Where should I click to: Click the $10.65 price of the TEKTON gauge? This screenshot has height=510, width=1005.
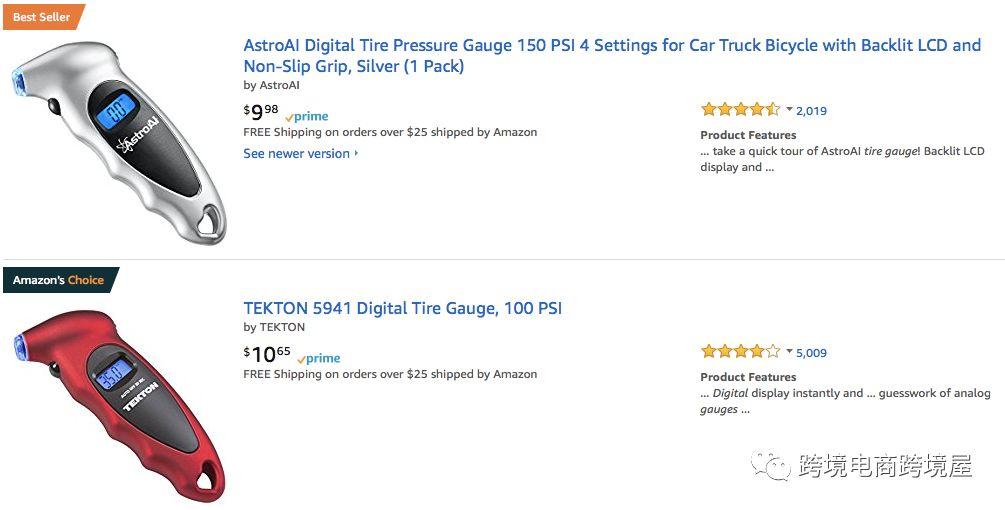click(266, 354)
